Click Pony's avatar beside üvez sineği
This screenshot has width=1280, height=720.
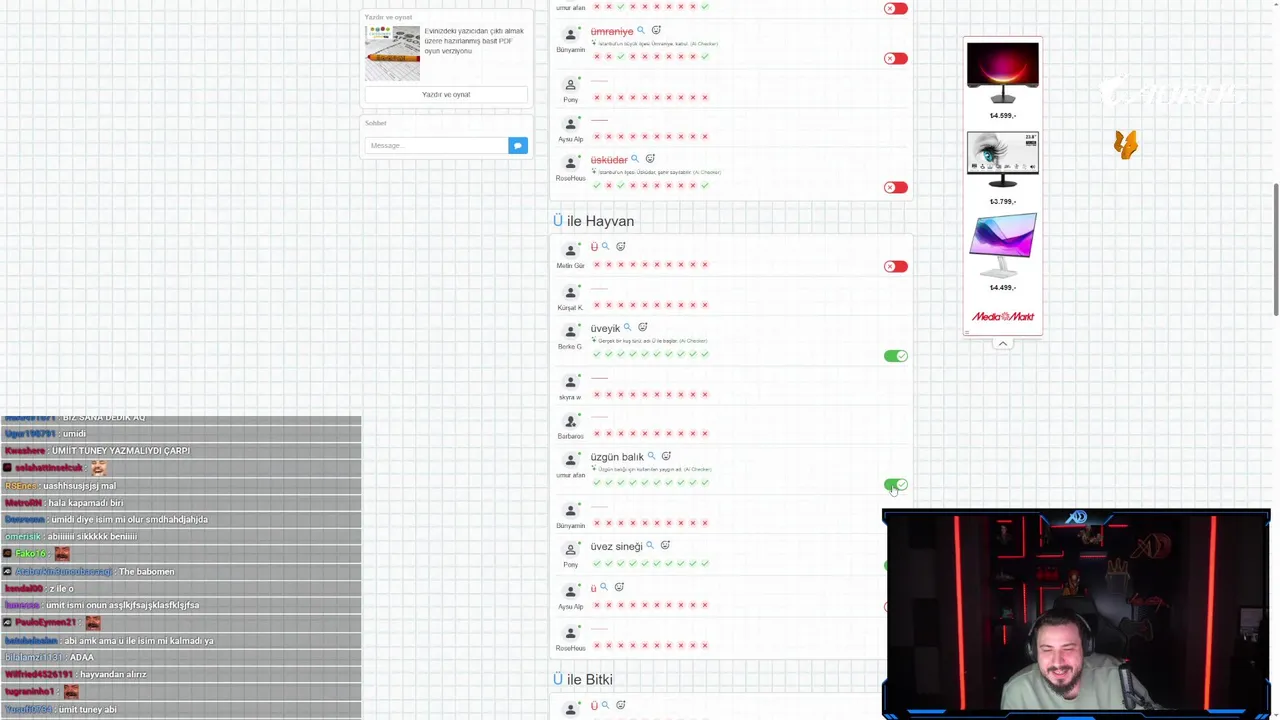(x=571, y=549)
